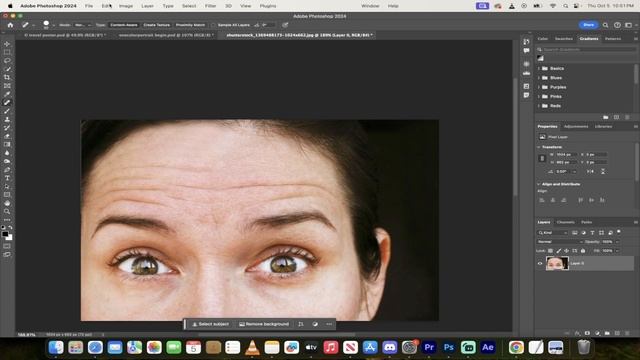Switch to the Patterns tab
The height and width of the screenshot is (360, 640).
[x=613, y=39]
